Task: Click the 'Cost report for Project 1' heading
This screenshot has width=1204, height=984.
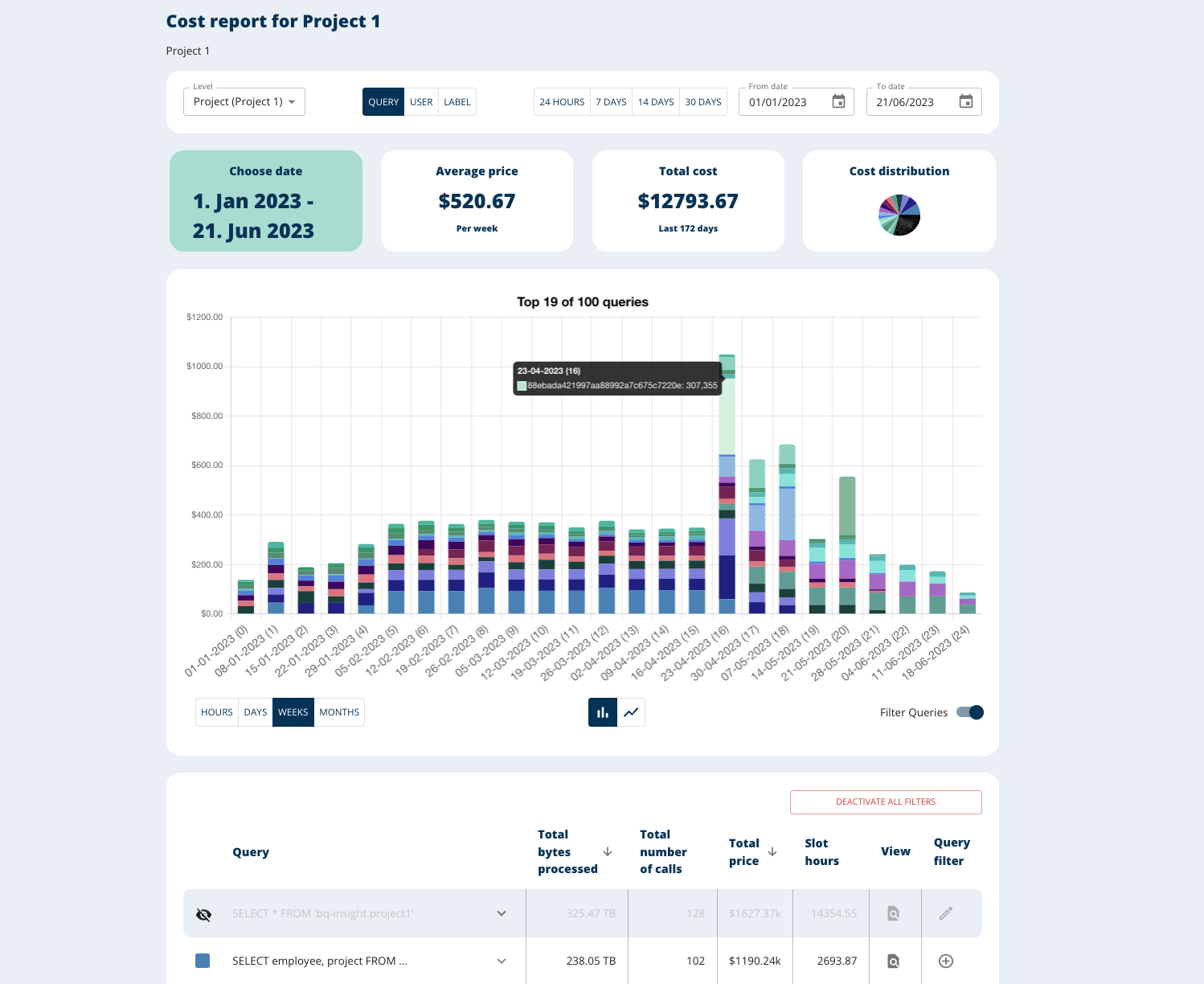Action: (273, 22)
